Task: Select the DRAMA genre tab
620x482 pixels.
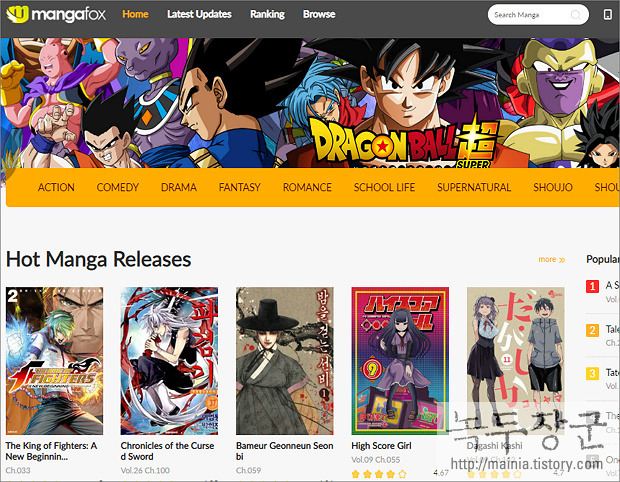Action: [179, 187]
